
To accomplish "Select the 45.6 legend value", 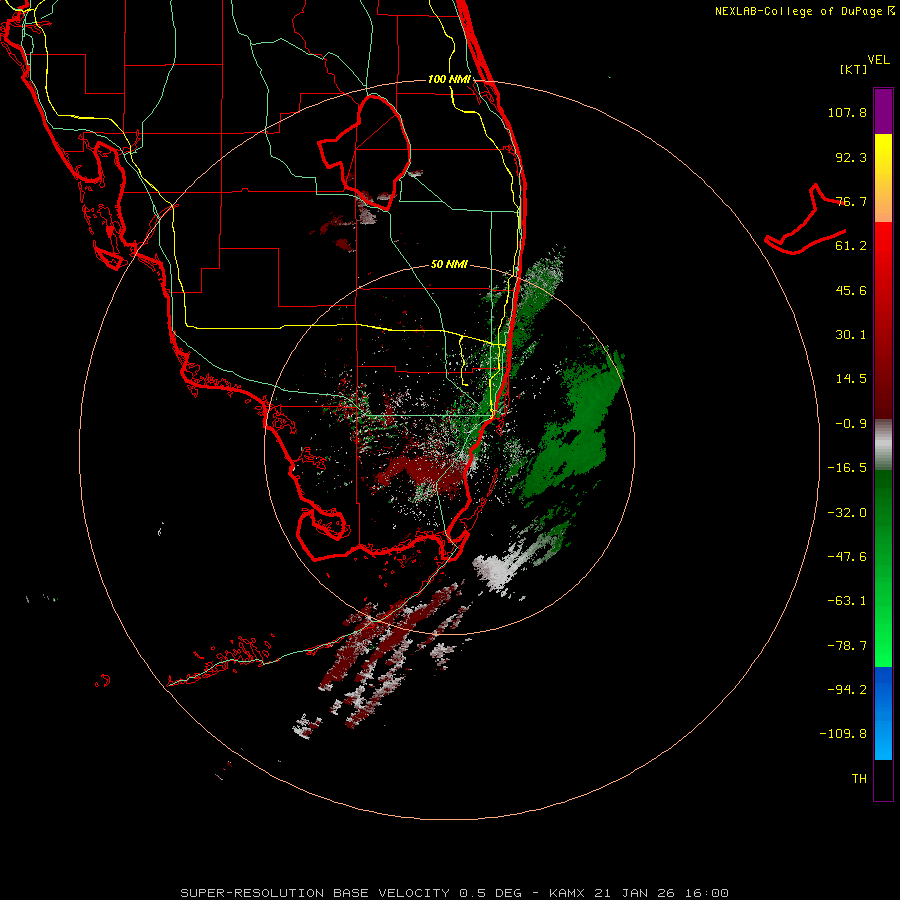I will (x=851, y=290).
